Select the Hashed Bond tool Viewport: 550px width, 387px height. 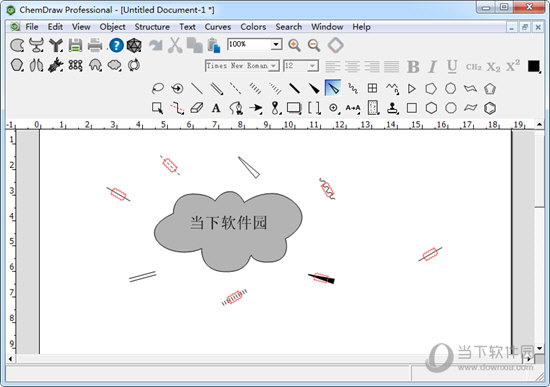click(255, 88)
